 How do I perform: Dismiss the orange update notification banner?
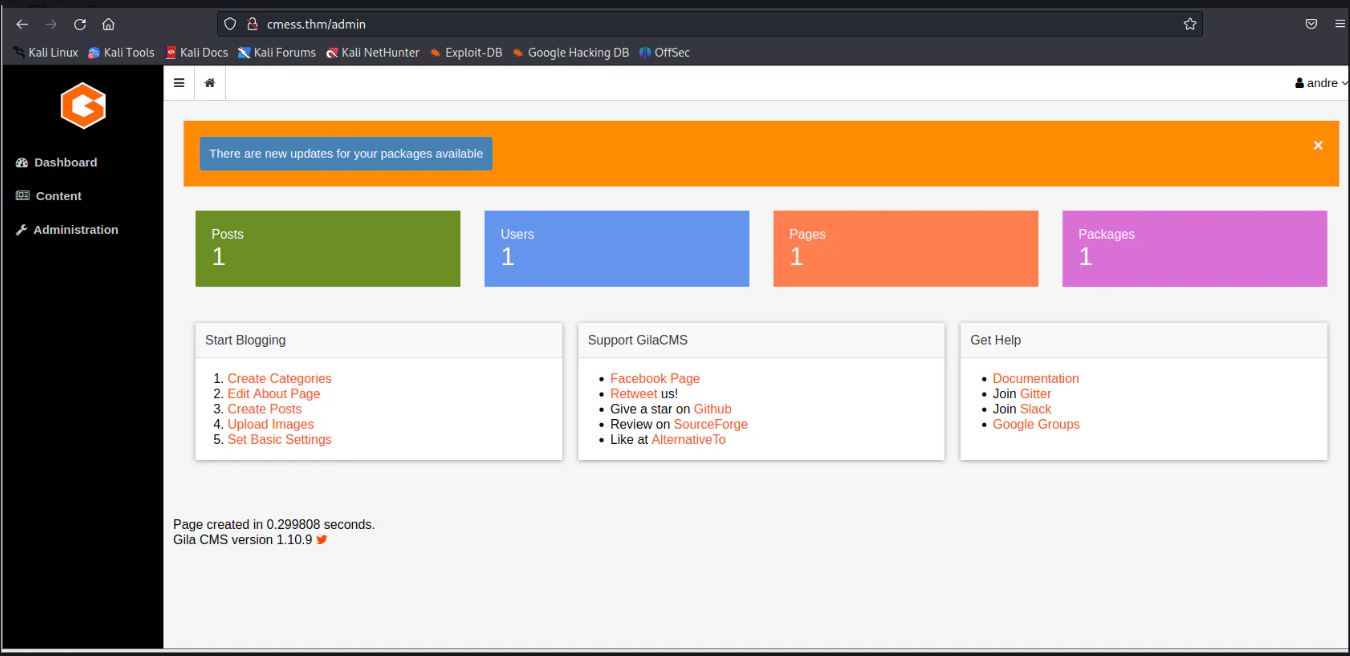pos(1317,146)
